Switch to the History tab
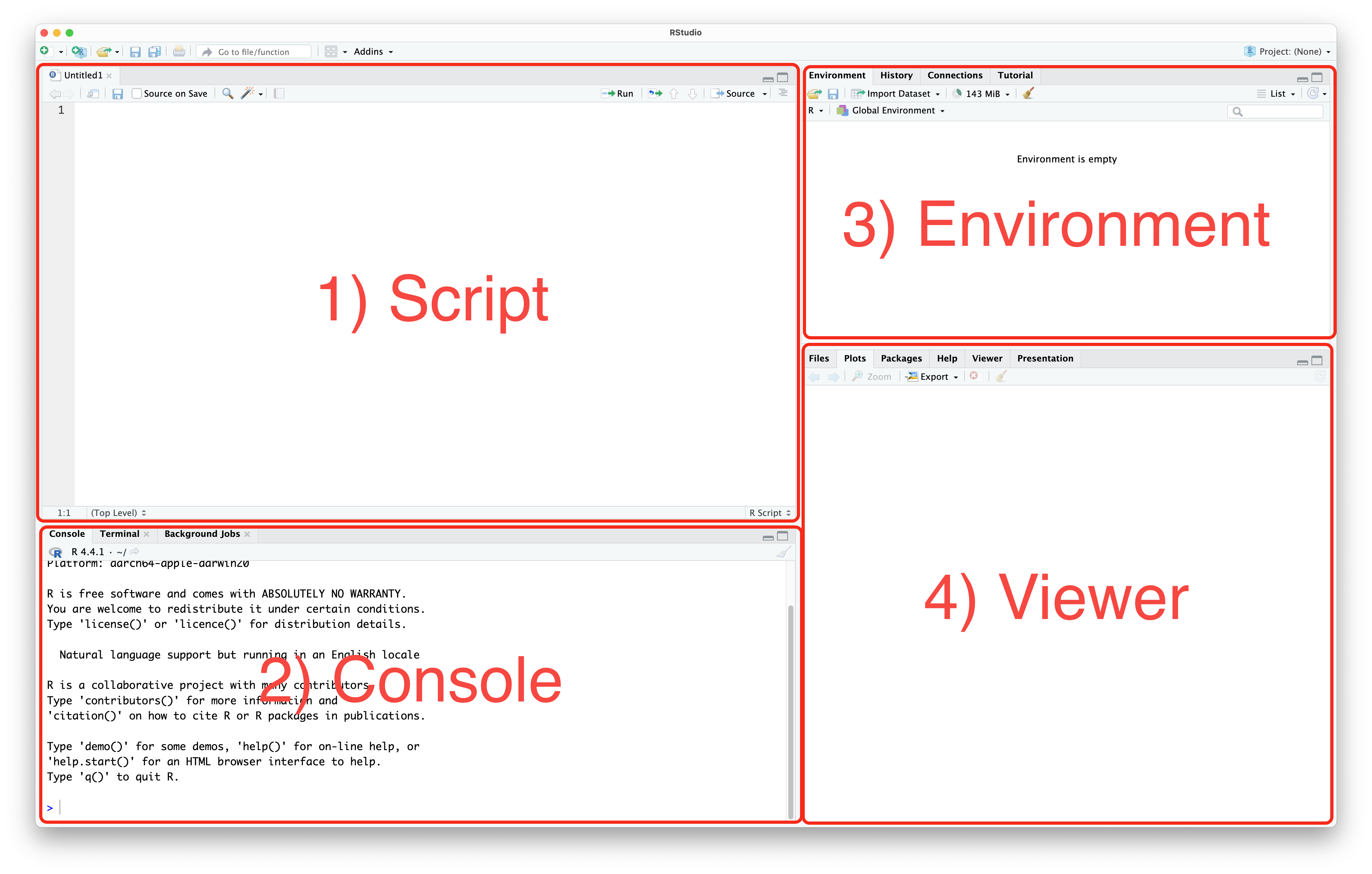The height and width of the screenshot is (874, 1372). (896, 75)
